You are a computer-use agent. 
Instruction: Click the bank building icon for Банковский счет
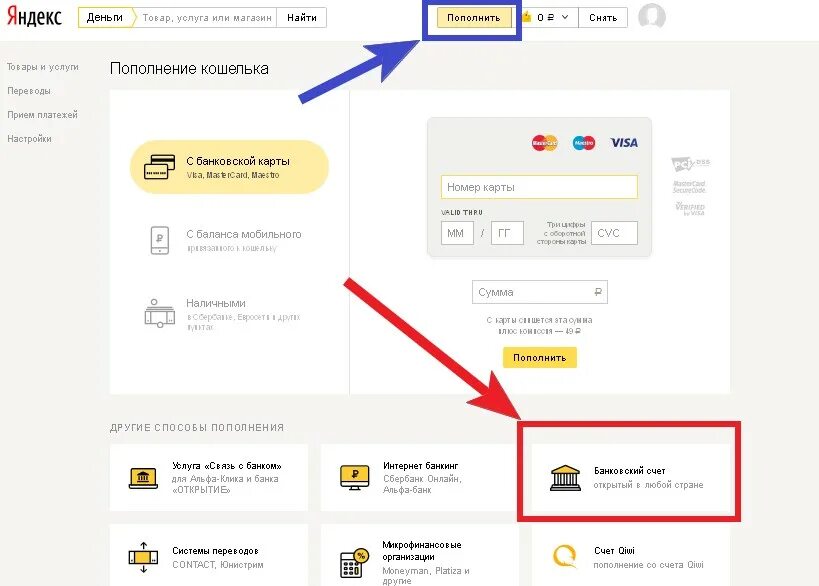[x=565, y=478]
